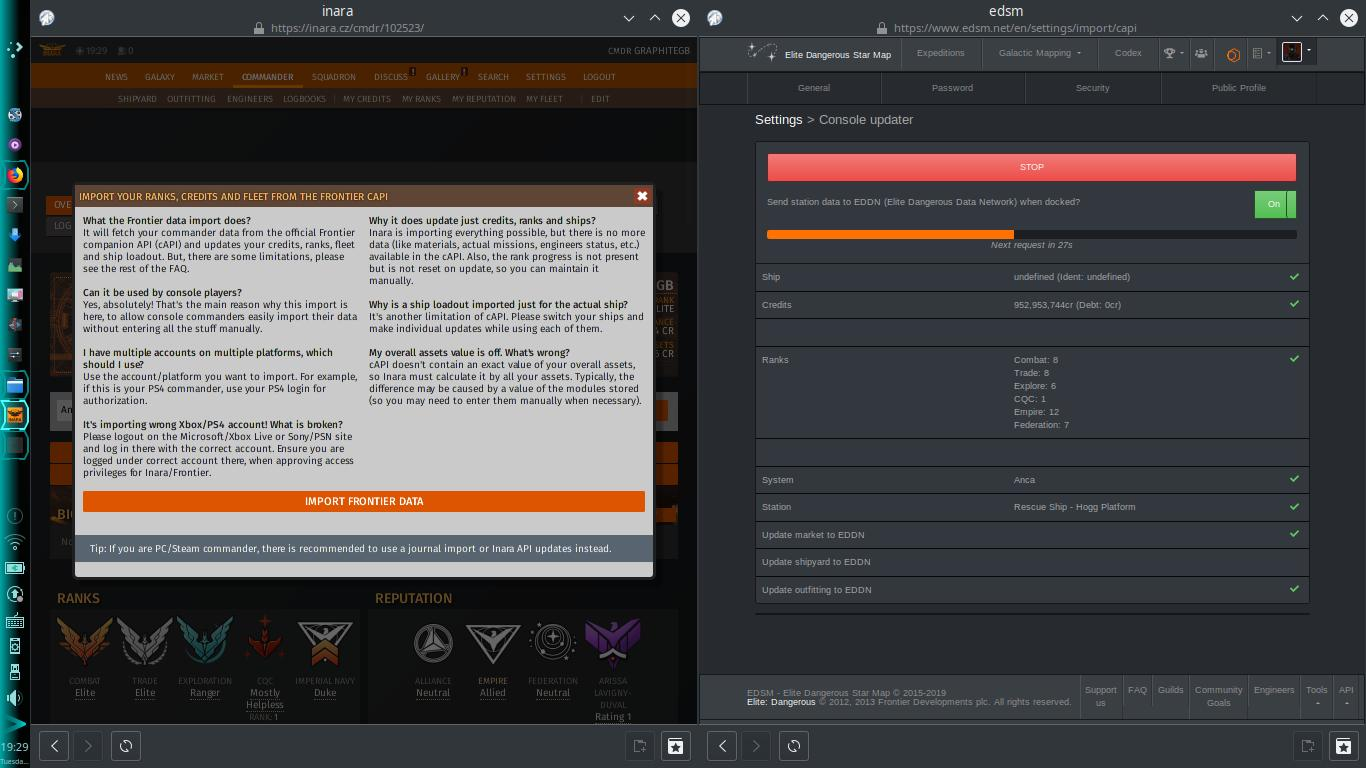Screen dimensions: 1366x768
Task: Open the Inara MARKET menu
Action: [208, 77]
